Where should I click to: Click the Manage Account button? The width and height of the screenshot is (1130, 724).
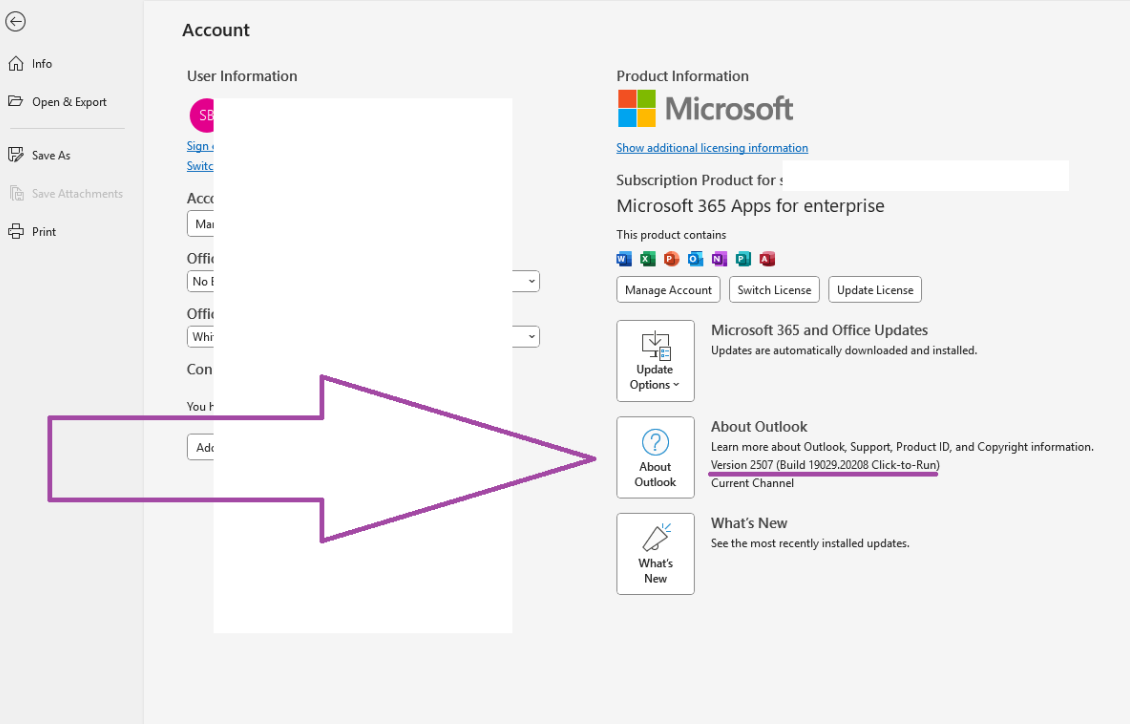[x=668, y=290]
